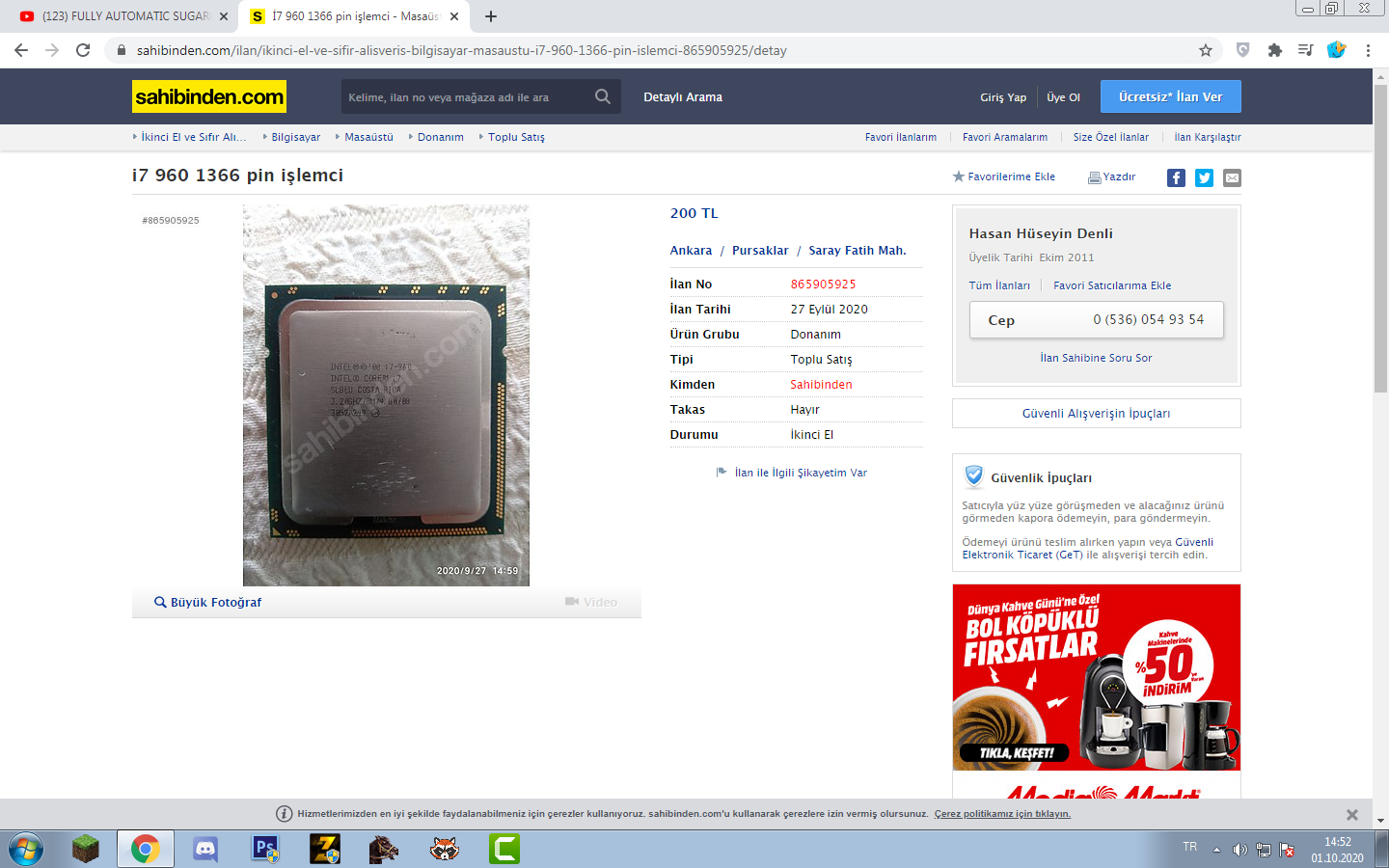Click the processor product photo
The height and width of the screenshot is (868, 1389).
[386, 395]
